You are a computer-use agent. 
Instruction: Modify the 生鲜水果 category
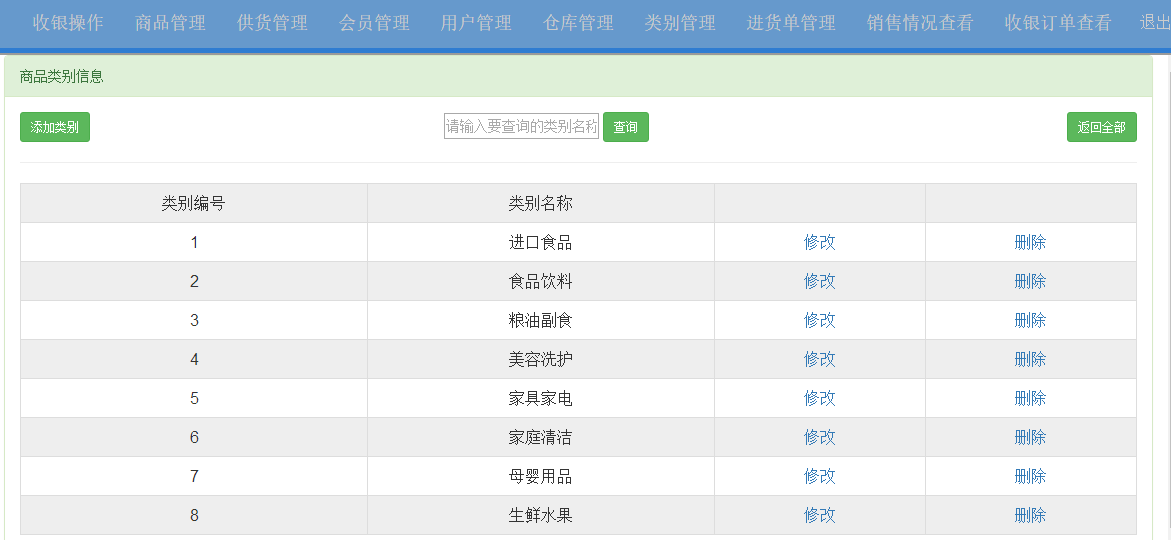pyautogui.click(x=819, y=515)
